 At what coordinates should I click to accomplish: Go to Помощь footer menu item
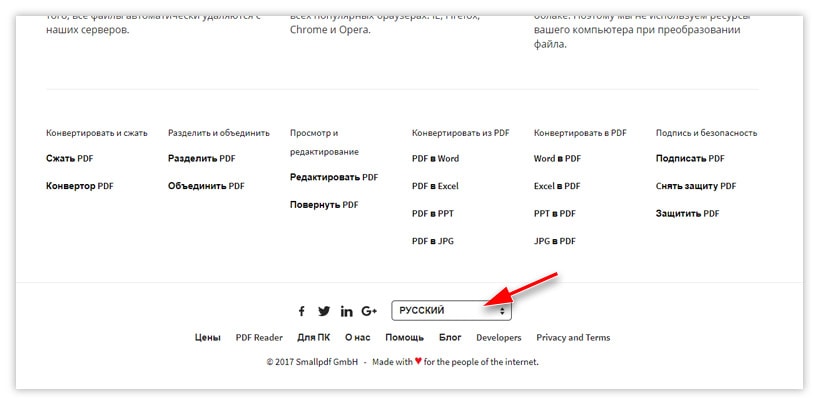pyautogui.click(x=404, y=338)
